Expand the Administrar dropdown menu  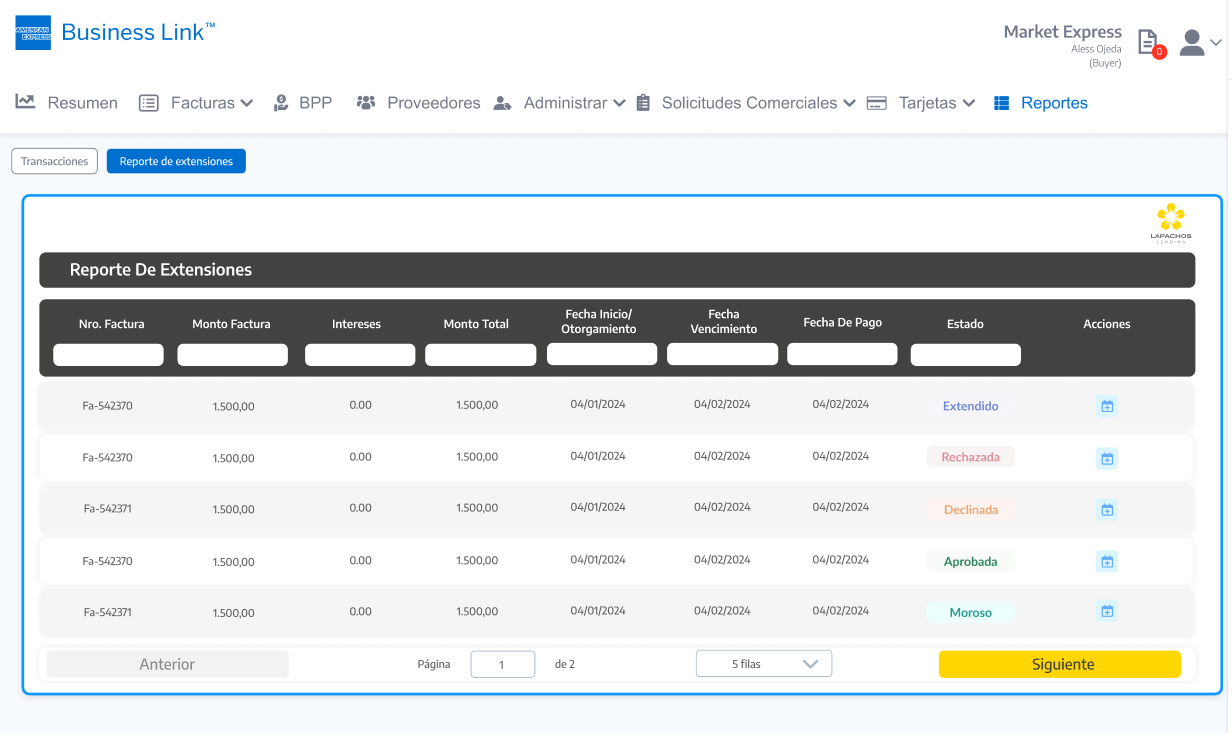pos(560,103)
